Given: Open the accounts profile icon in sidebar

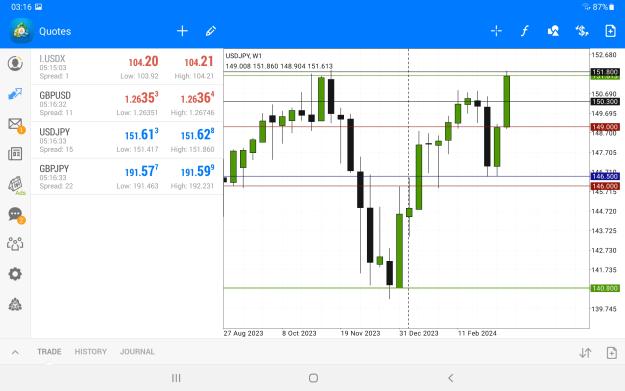Looking at the screenshot, I should [x=15, y=64].
